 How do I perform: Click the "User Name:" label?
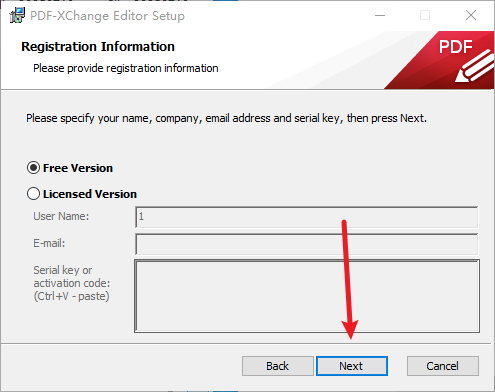pyautogui.click(x=61, y=216)
